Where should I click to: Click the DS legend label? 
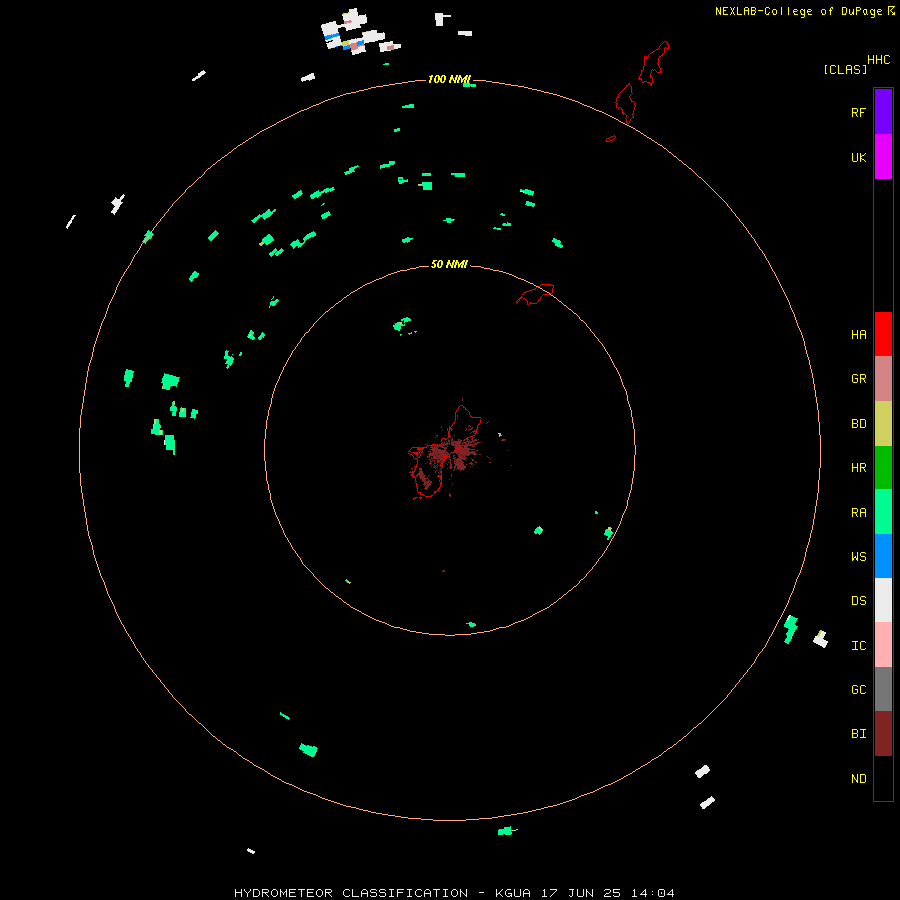click(x=858, y=600)
